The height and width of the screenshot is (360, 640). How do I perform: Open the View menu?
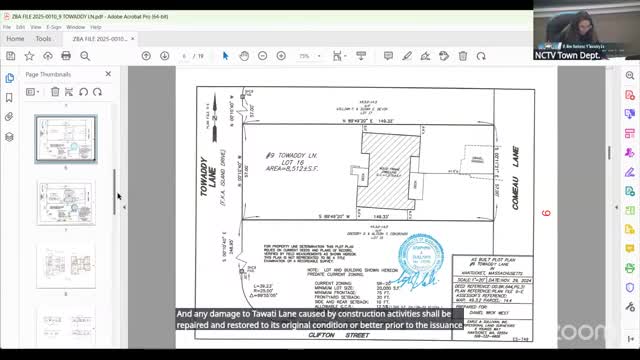36,27
